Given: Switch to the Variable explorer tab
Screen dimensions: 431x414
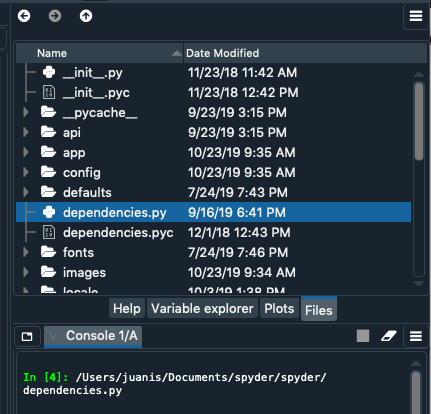Looking at the screenshot, I should pos(202,308).
